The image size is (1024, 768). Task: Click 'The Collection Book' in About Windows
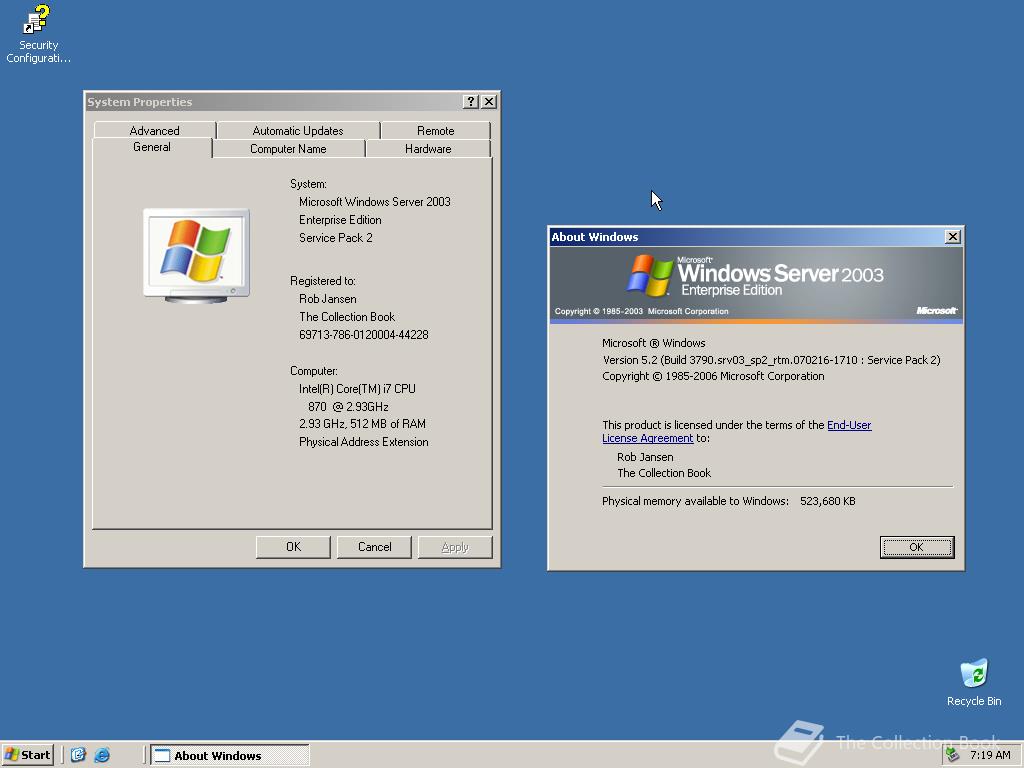pos(664,473)
